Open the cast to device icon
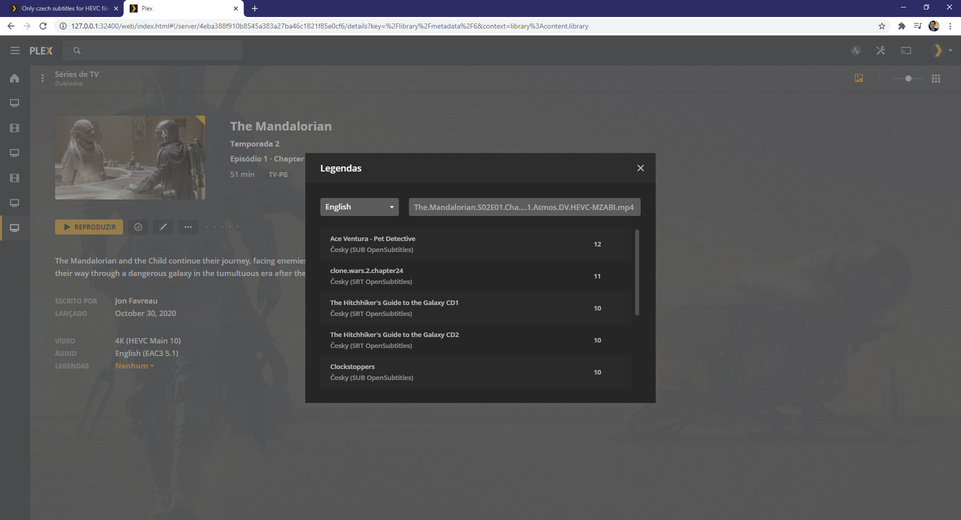Viewport: 961px width, 520px height. click(x=906, y=51)
